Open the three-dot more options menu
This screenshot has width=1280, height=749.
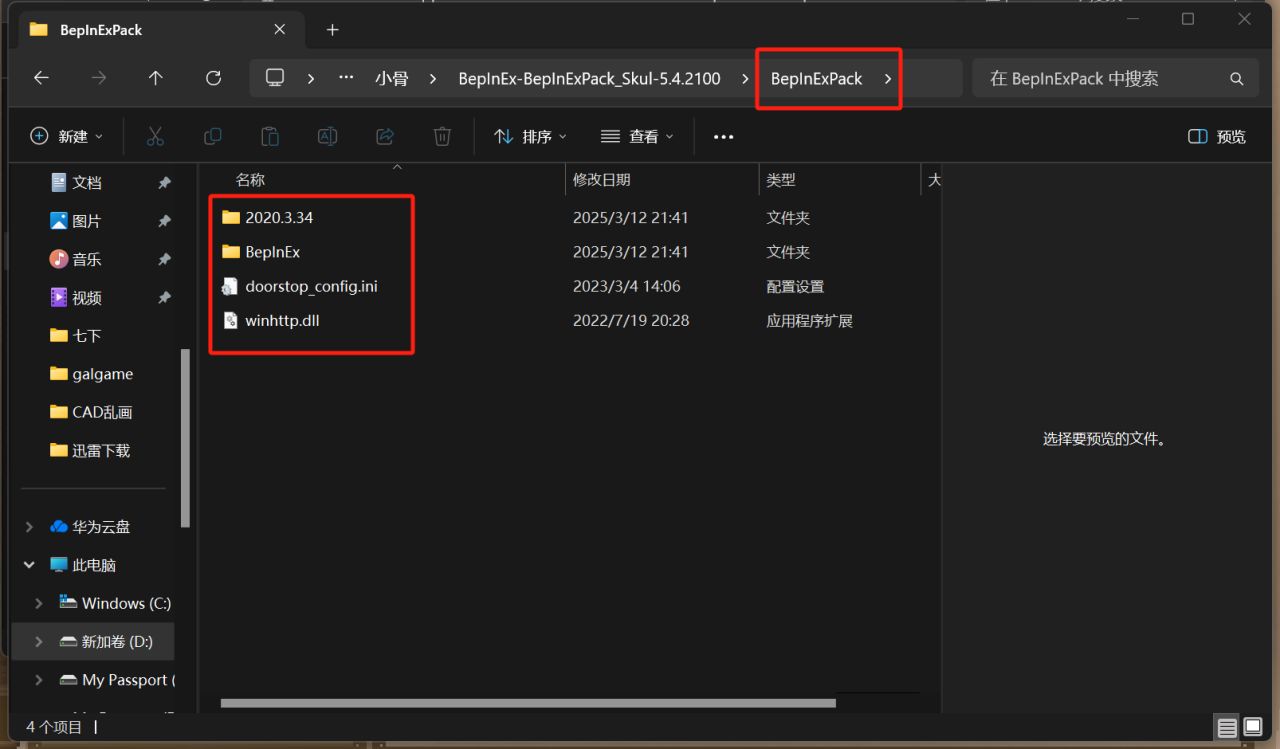tap(724, 137)
